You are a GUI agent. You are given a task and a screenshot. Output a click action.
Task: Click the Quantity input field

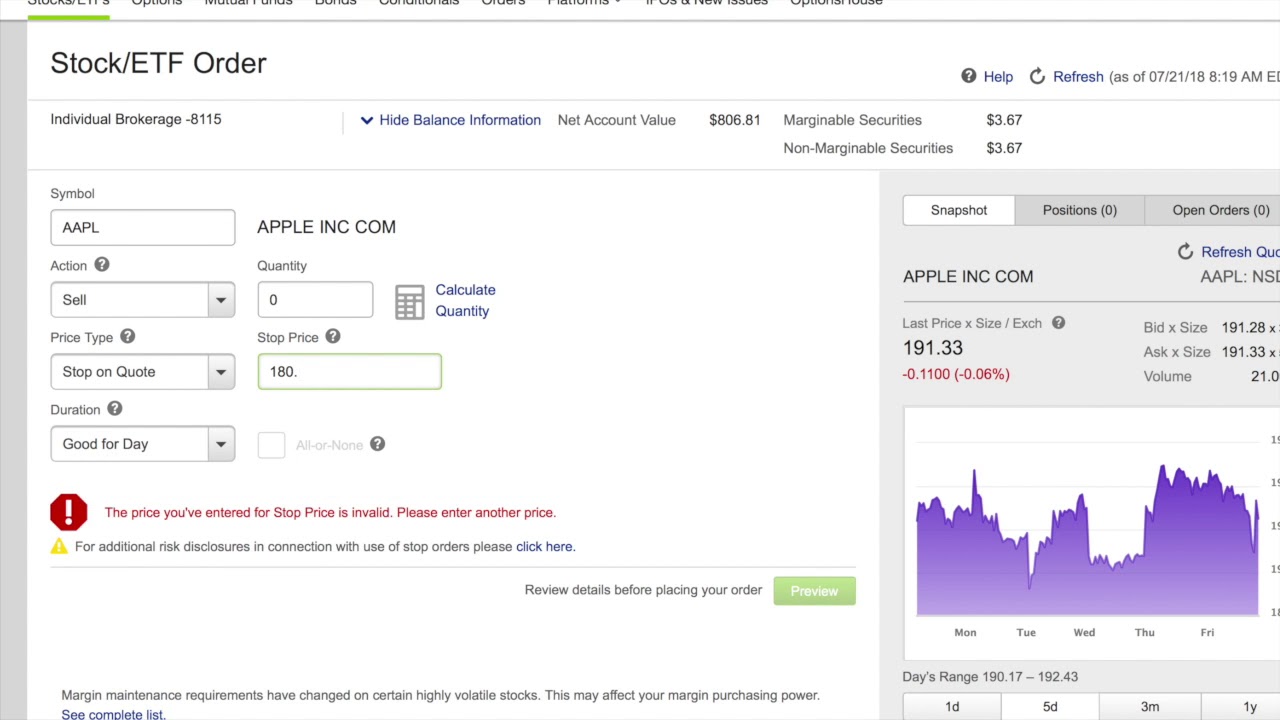point(315,300)
